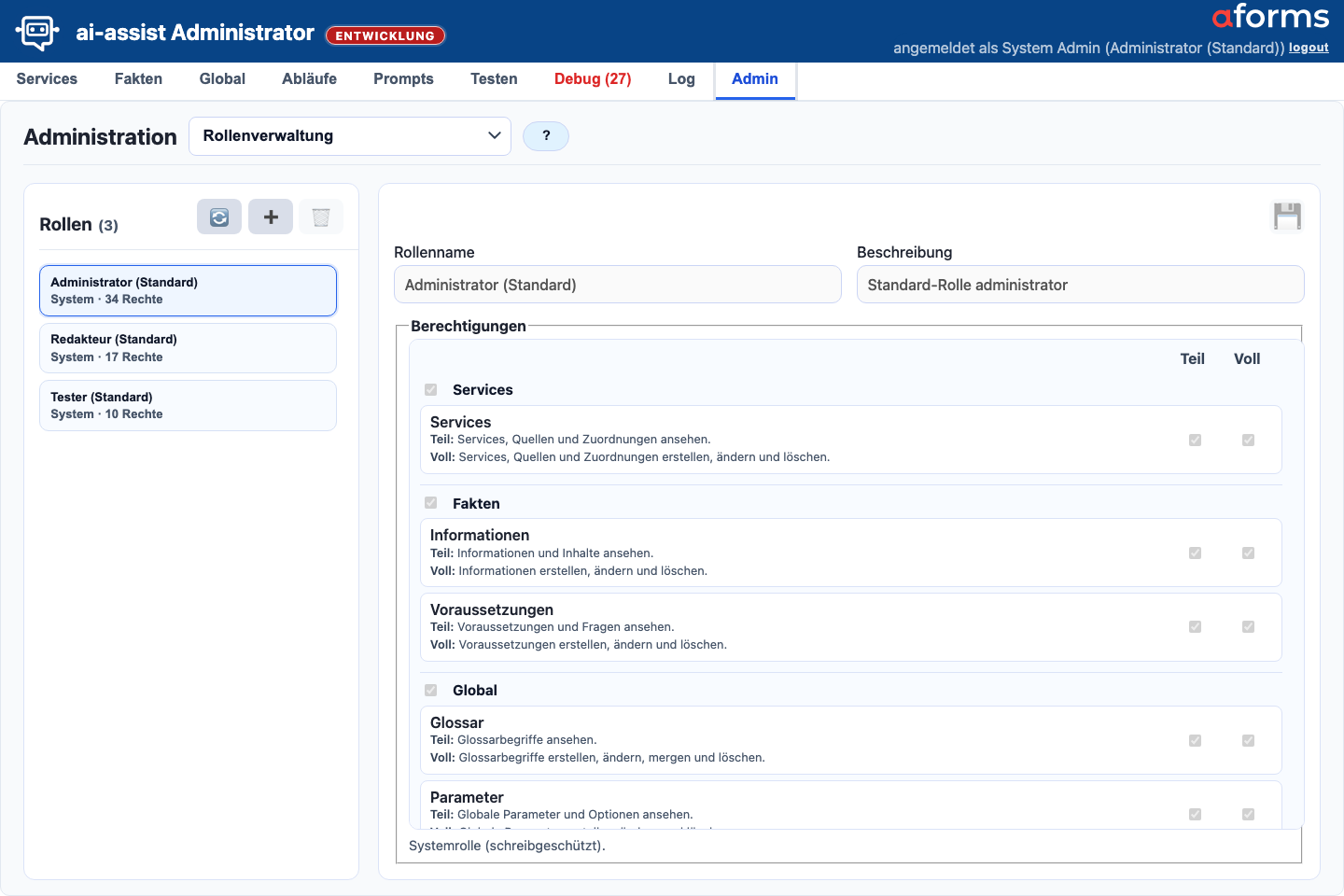Click the Glossar permission title
This screenshot has width=1344, height=896.
tap(456, 723)
